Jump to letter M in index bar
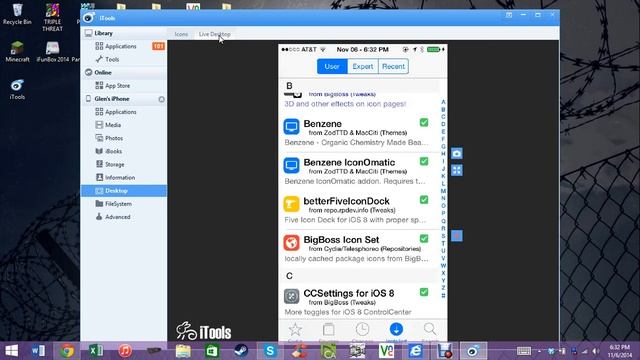The height and width of the screenshot is (360, 640). [x=443, y=191]
